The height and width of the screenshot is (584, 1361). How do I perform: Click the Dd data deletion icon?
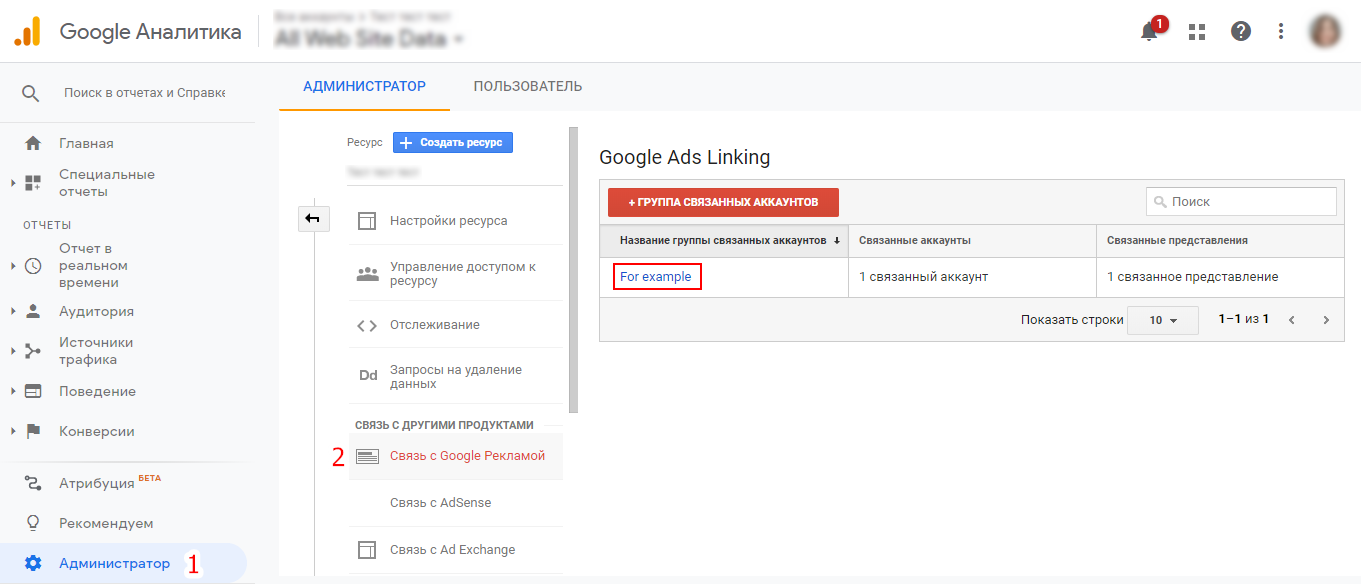point(368,376)
